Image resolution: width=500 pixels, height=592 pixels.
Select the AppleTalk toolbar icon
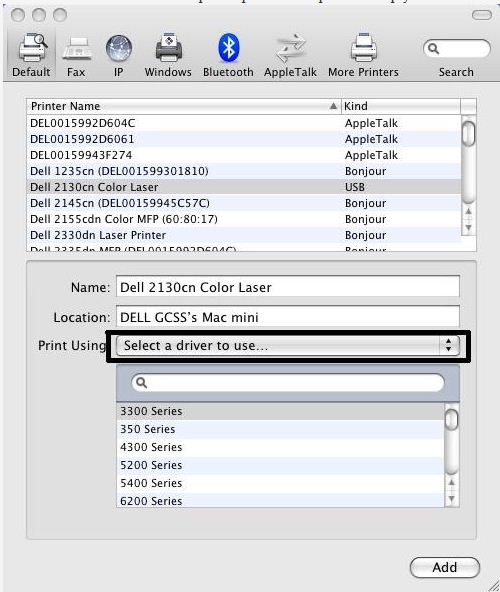tap(290, 54)
